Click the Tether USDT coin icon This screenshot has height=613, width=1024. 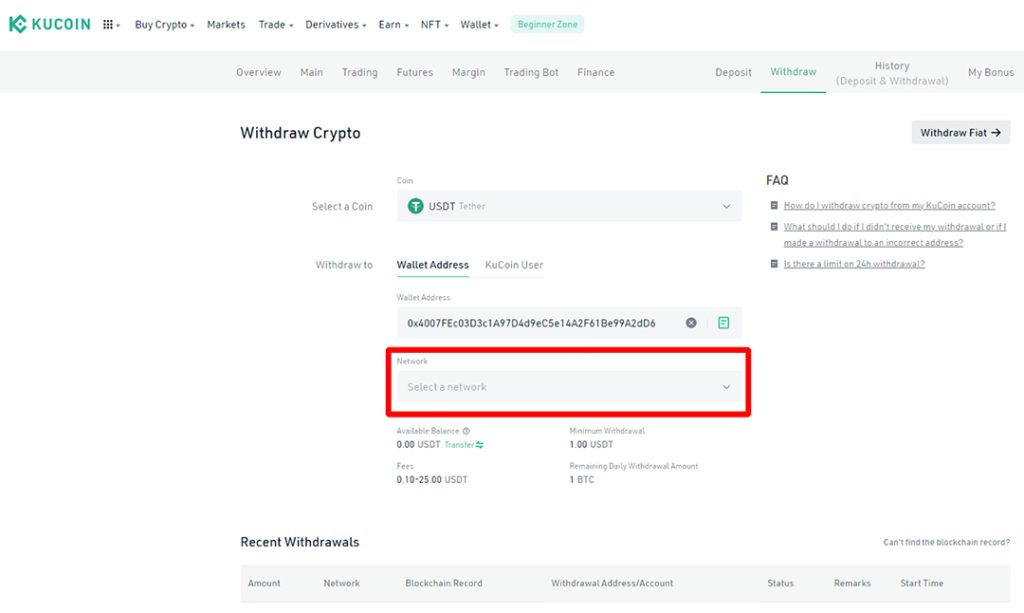click(415, 206)
